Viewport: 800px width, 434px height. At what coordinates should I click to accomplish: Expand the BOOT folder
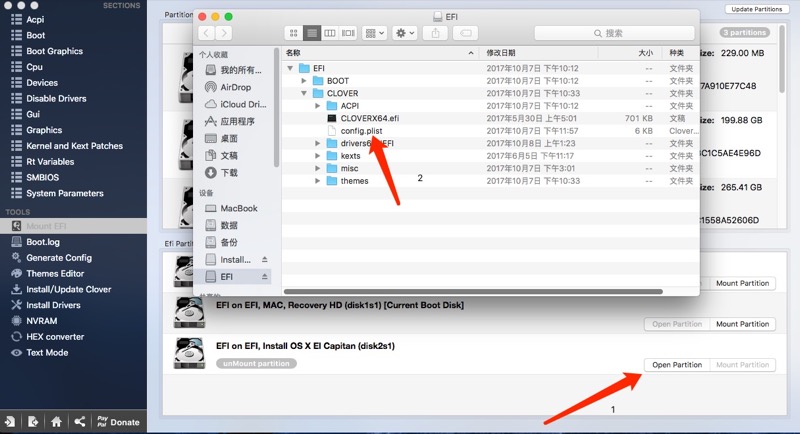tap(304, 81)
